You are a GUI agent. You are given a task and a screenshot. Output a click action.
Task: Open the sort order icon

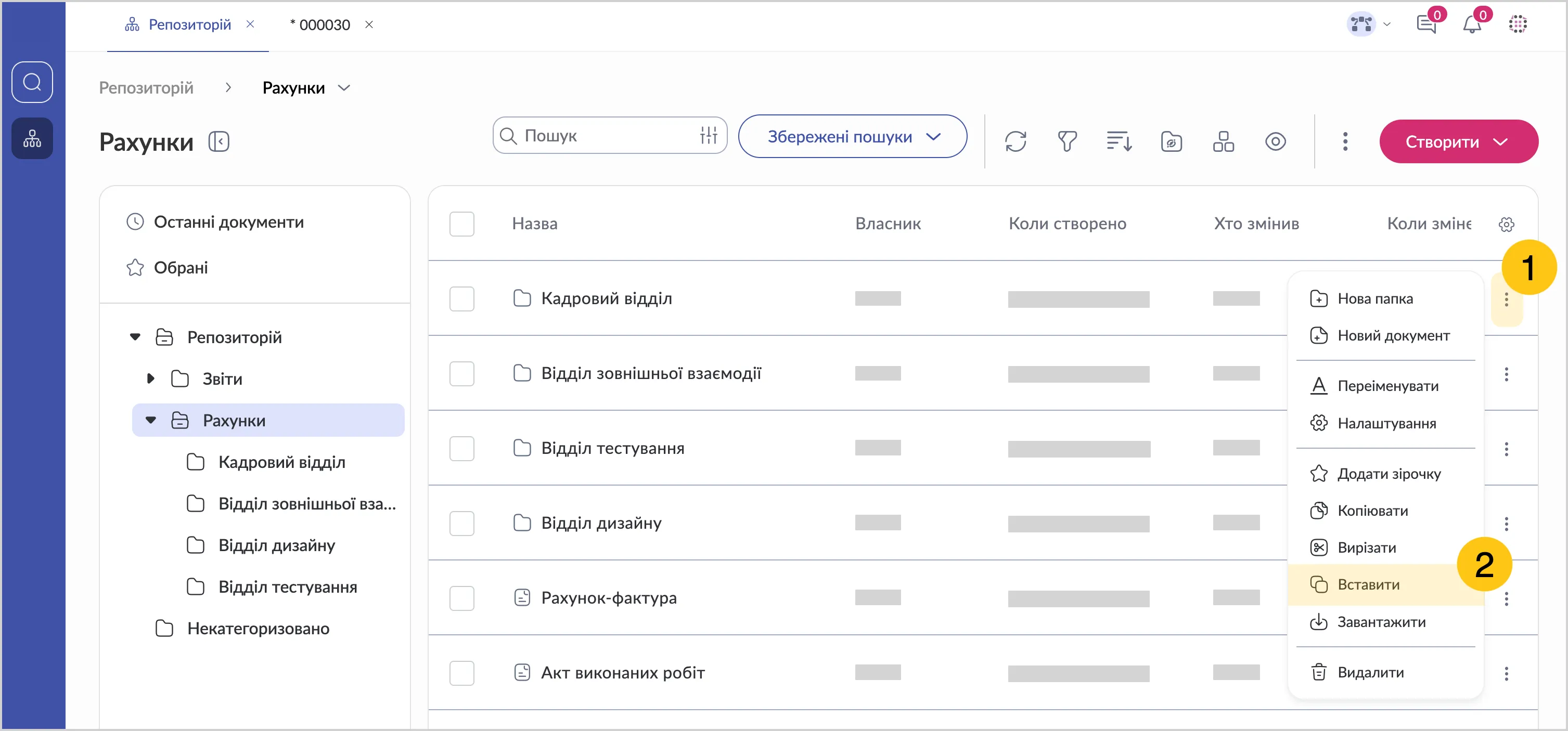[x=1119, y=142]
